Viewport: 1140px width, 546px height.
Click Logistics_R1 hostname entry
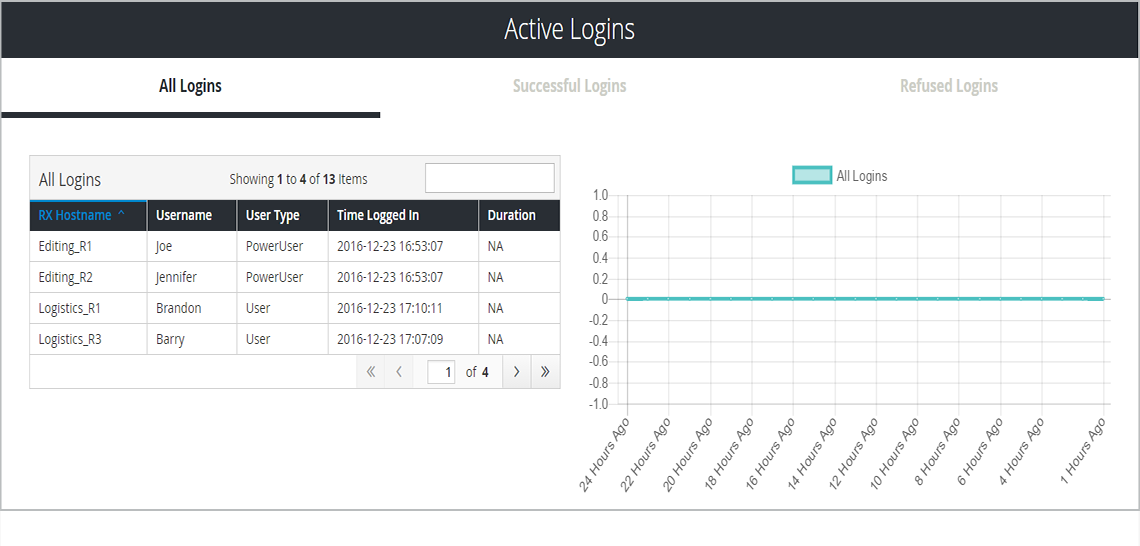pyautogui.click(x=70, y=308)
